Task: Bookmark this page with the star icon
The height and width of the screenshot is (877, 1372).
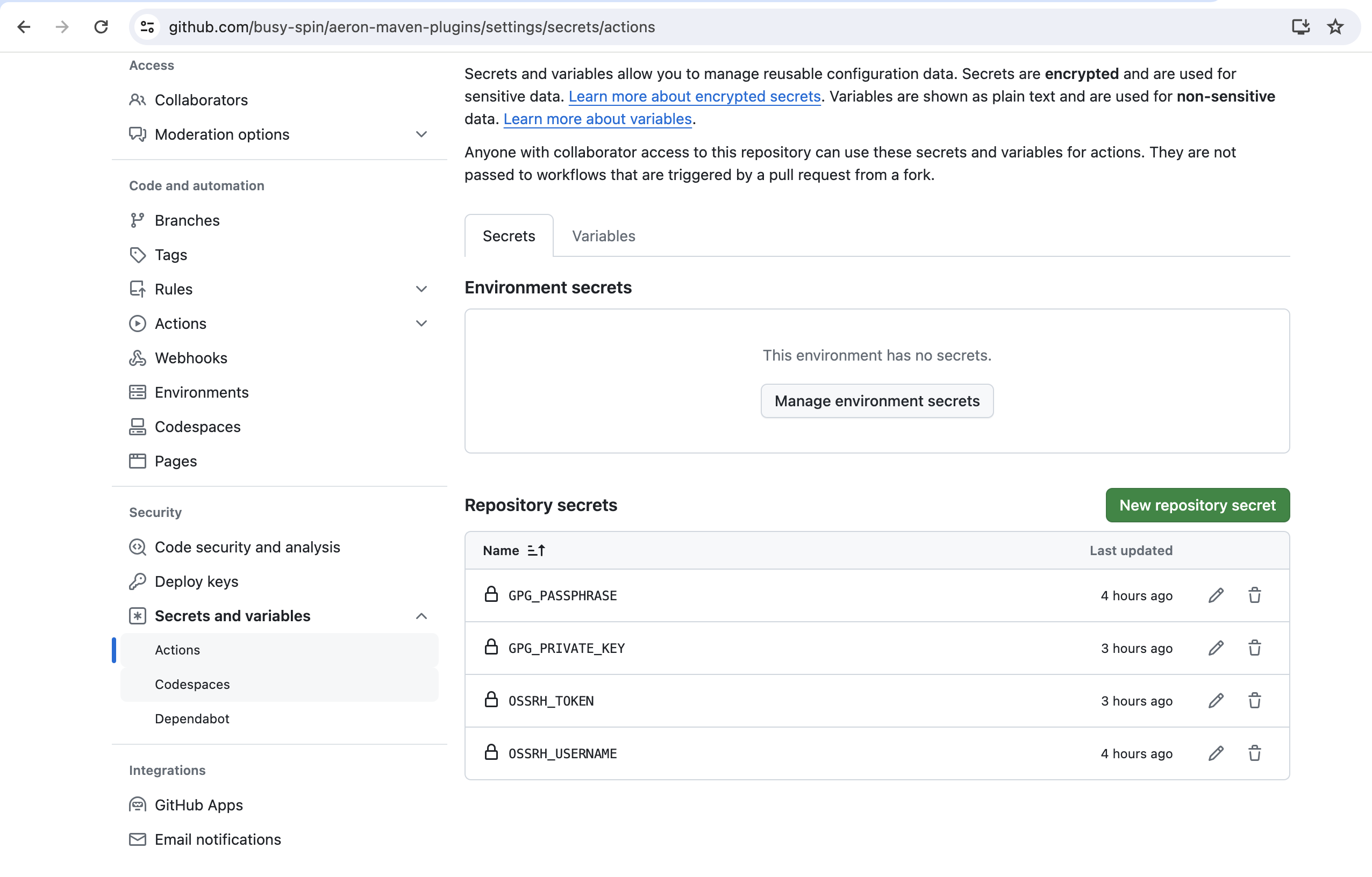Action: point(1335,27)
